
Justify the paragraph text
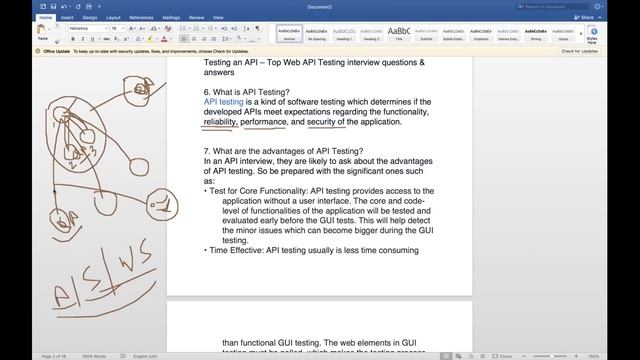[213, 39]
